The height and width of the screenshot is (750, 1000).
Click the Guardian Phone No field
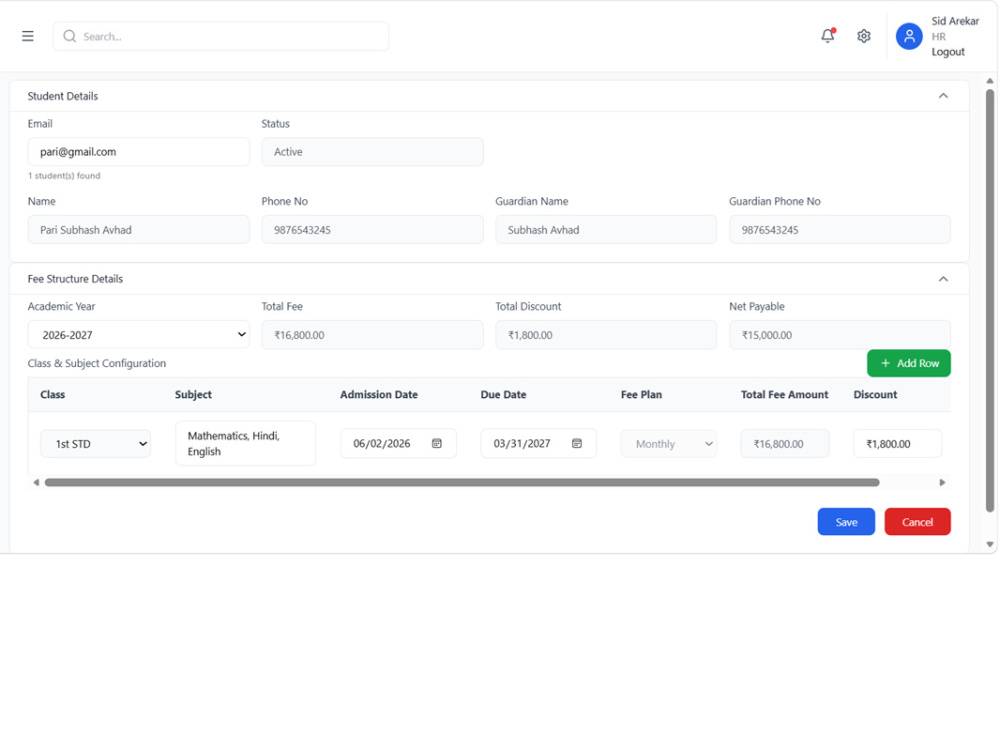click(x=840, y=230)
